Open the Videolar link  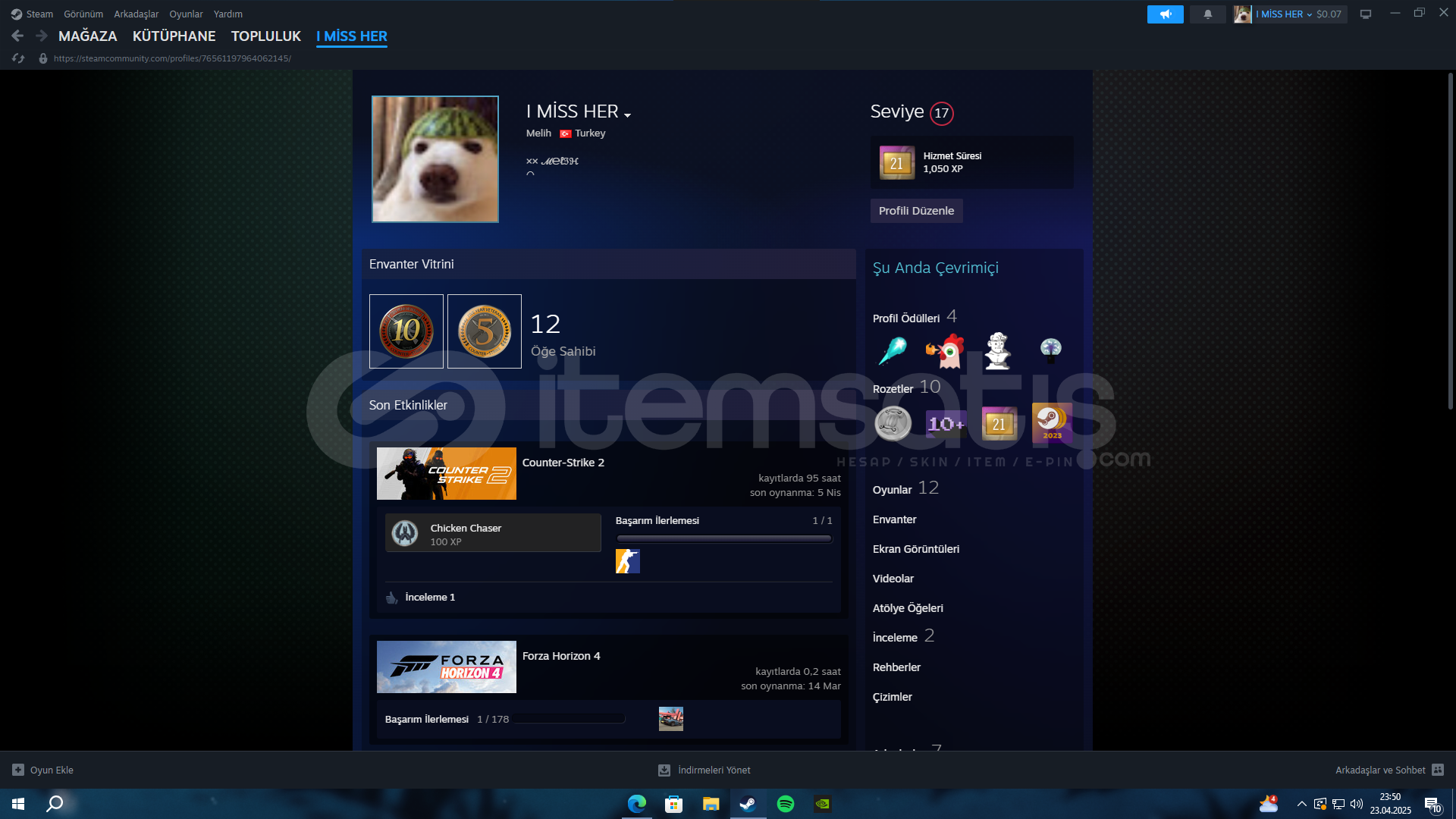pyautogui.click(x=893, y=579)
